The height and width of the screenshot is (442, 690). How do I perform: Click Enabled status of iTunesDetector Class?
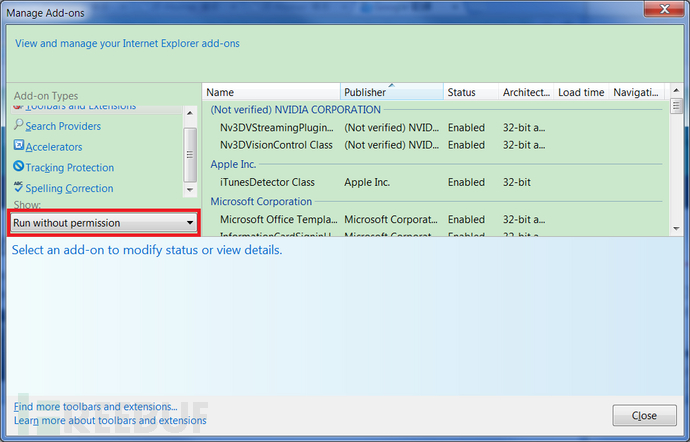click(466, 182)
